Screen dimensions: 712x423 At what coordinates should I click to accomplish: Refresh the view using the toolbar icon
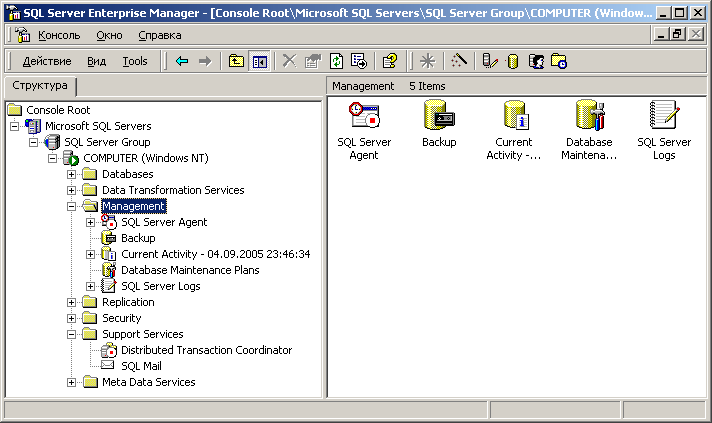tap(336, 61)
